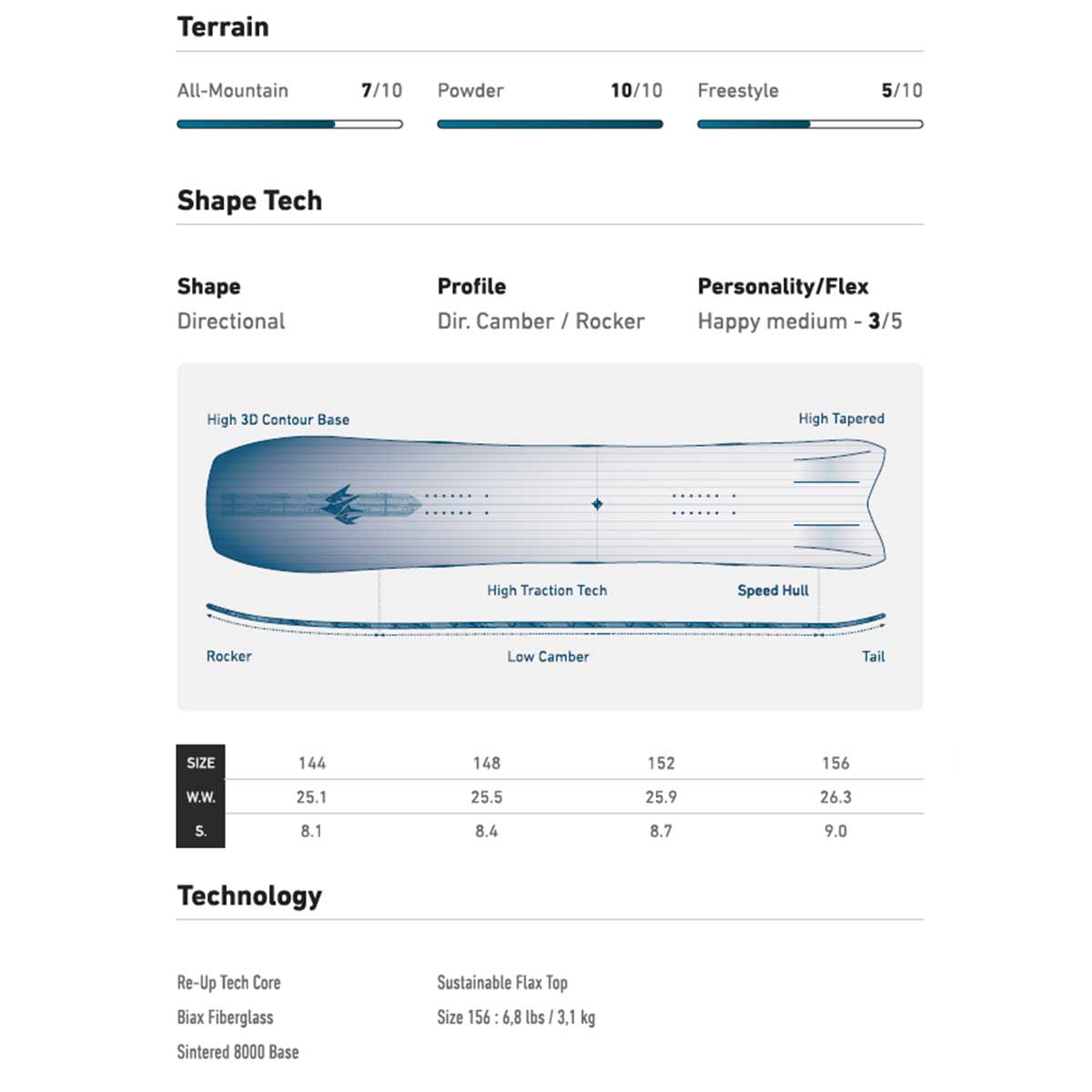Click the All-Mountain rating bar
1092x1092 pixels.
tap(289, 125)
